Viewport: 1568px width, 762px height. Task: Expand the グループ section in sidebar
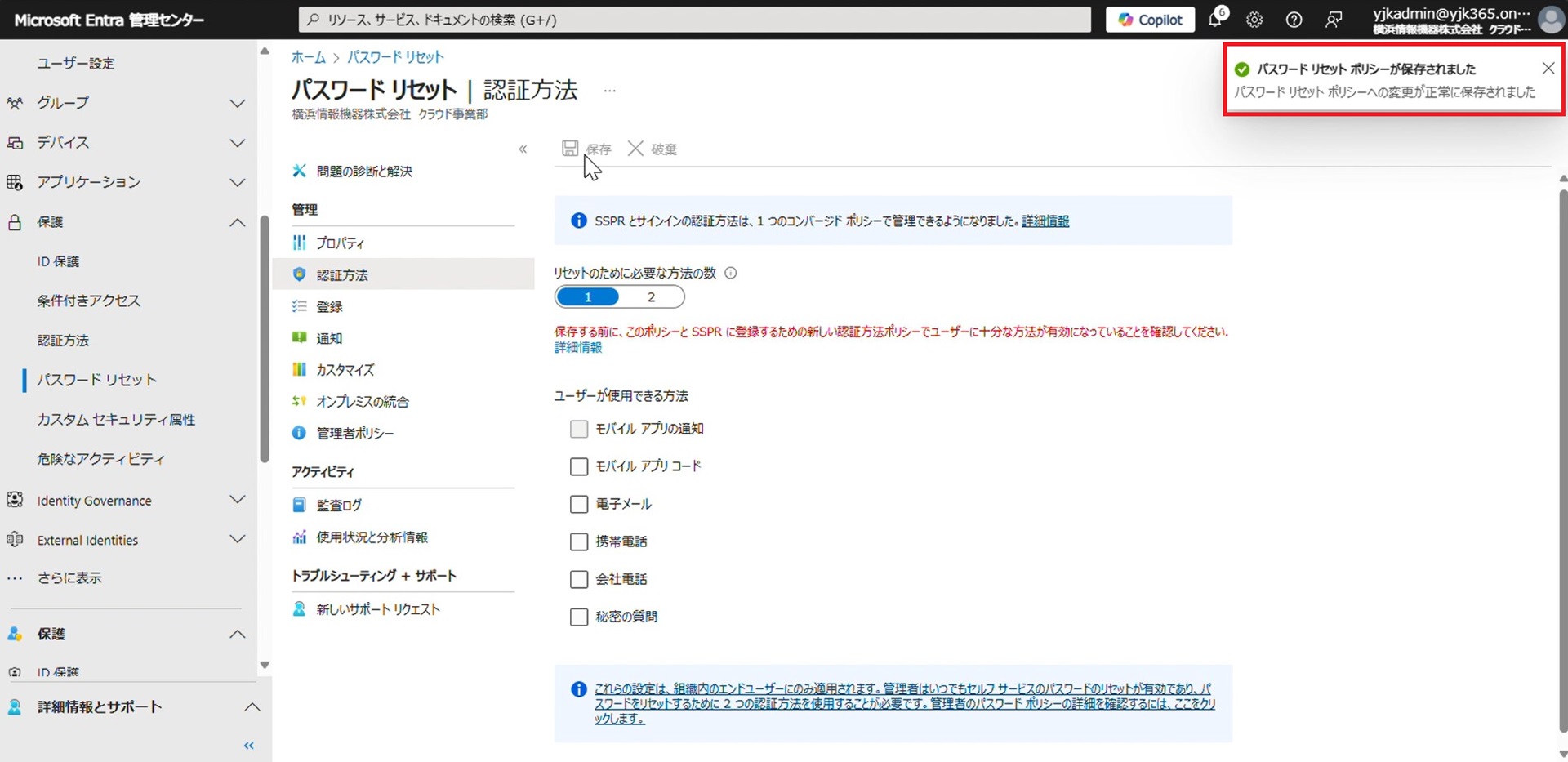click(237, 103)
